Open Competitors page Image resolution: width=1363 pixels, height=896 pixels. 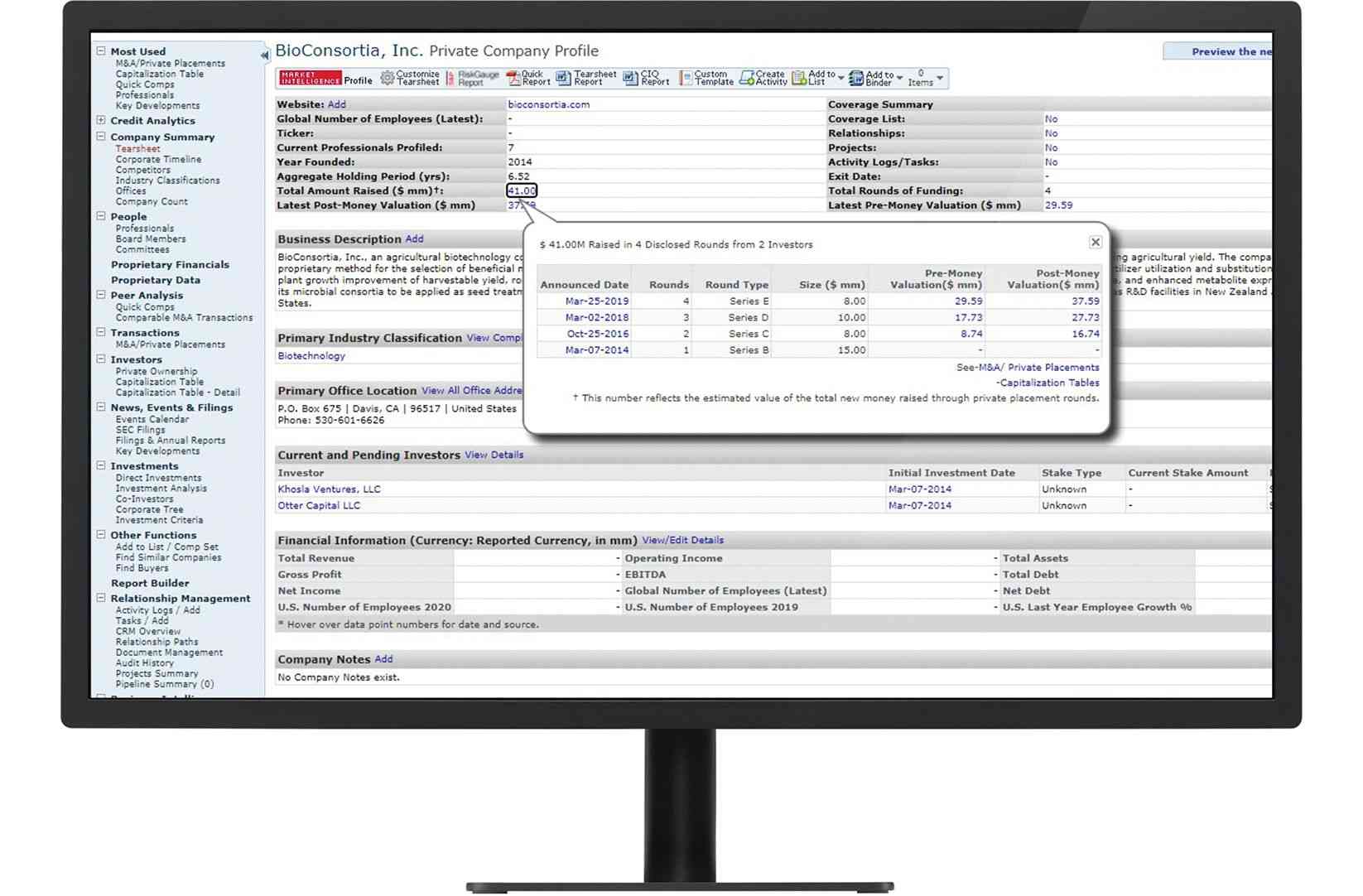tap(142, 170)
